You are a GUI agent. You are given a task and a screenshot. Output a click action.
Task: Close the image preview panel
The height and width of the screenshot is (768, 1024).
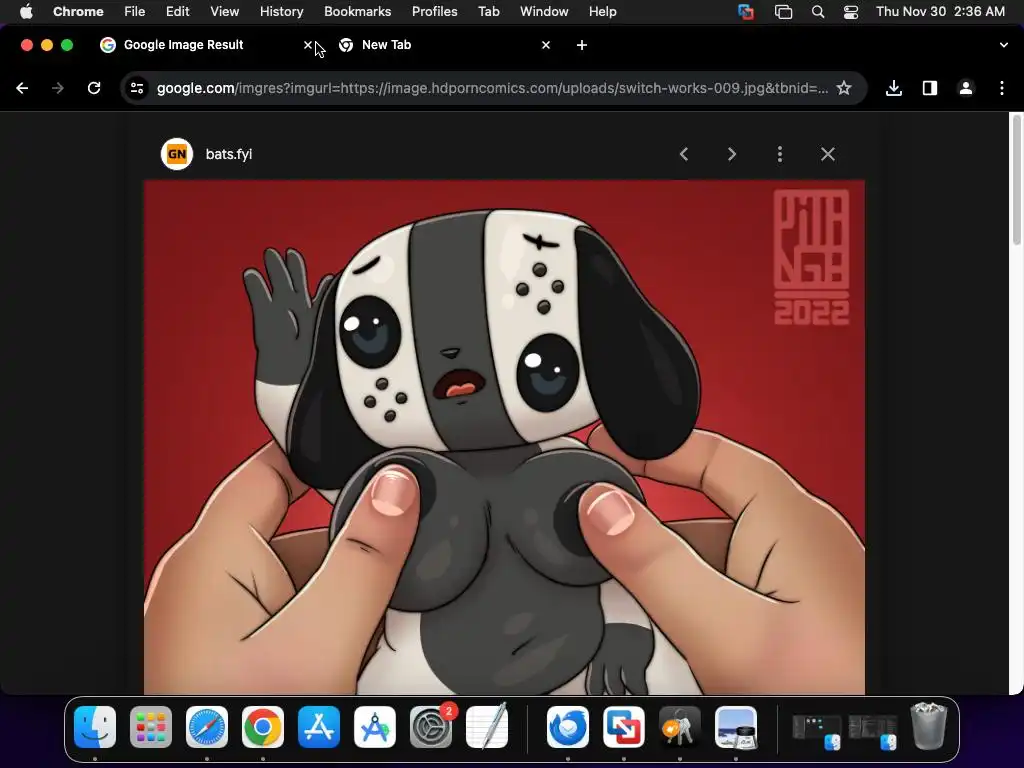pos(827,154)
